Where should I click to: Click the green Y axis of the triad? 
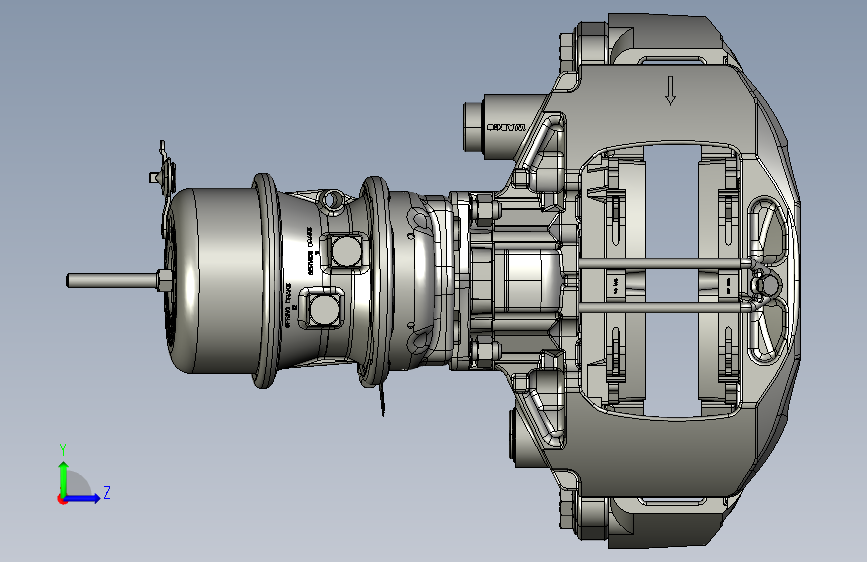tap(64, 479)
